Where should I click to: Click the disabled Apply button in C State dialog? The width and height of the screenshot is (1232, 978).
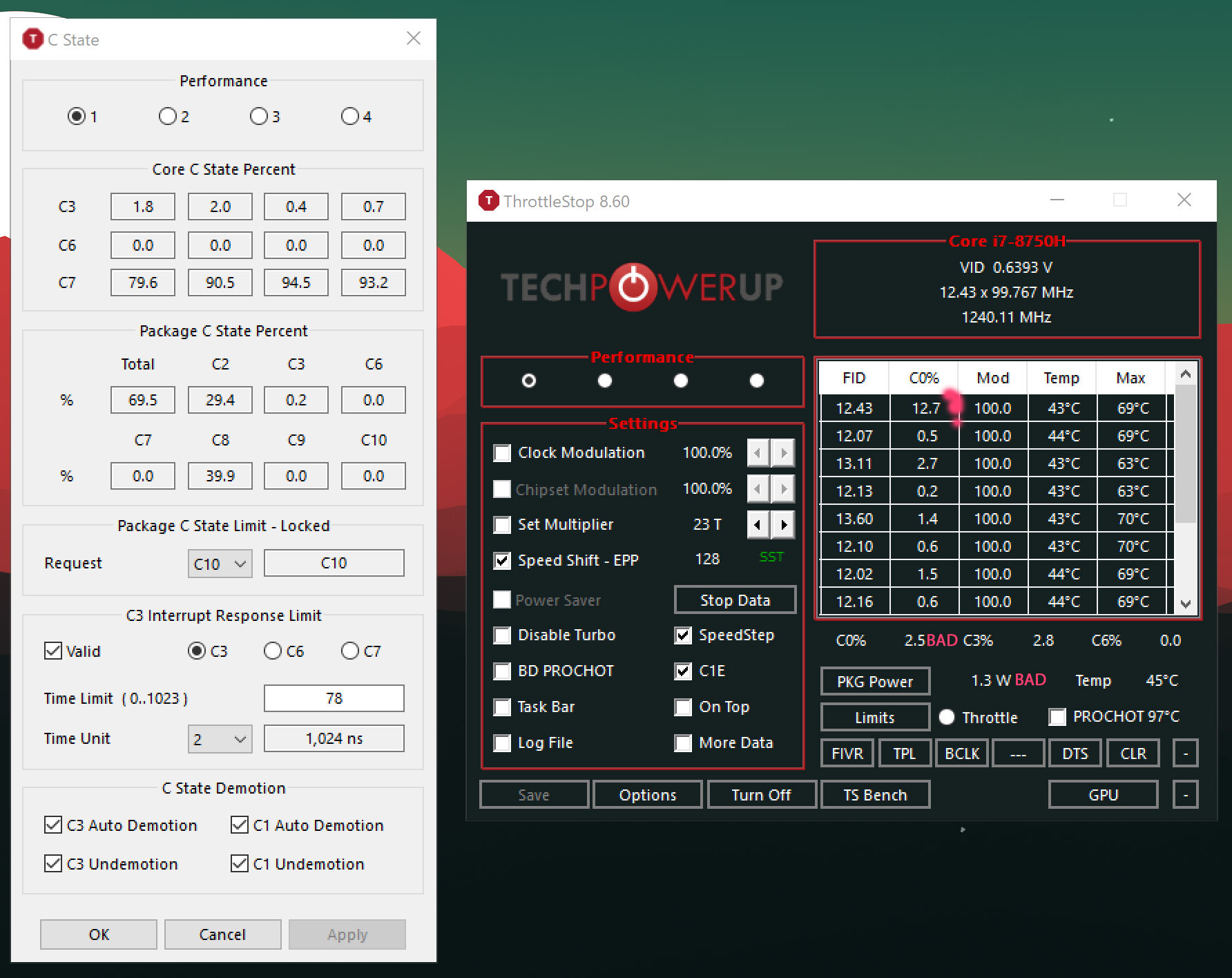pos(347,934)
